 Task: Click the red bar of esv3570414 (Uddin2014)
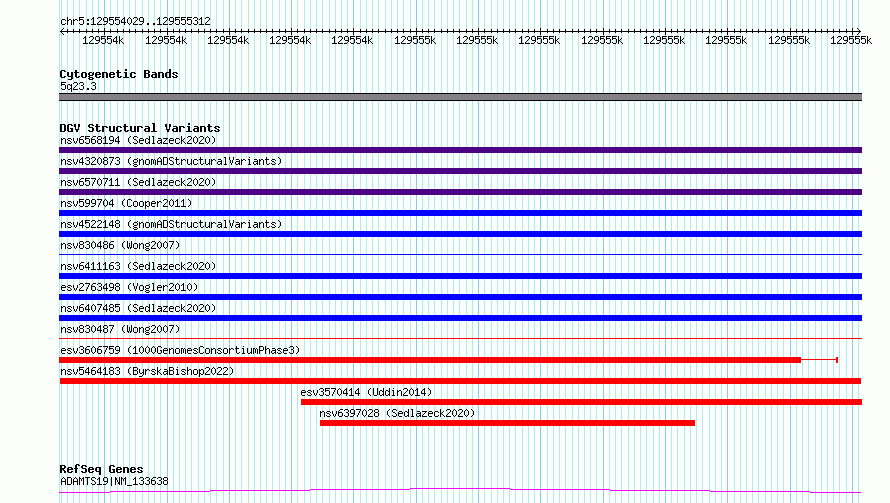pos(581,402)
